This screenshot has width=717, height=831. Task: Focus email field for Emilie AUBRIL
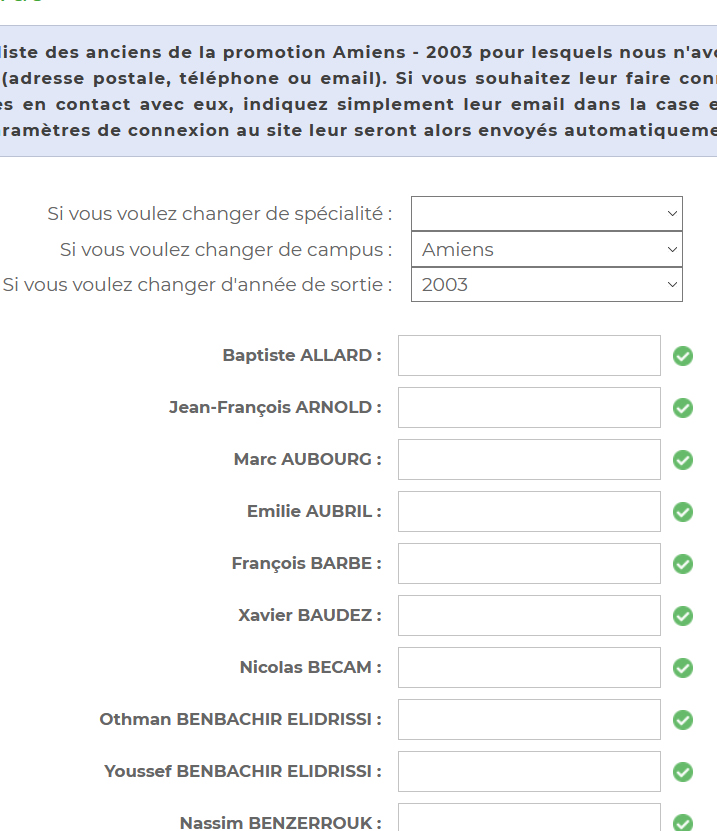click(x=529, y=512)
